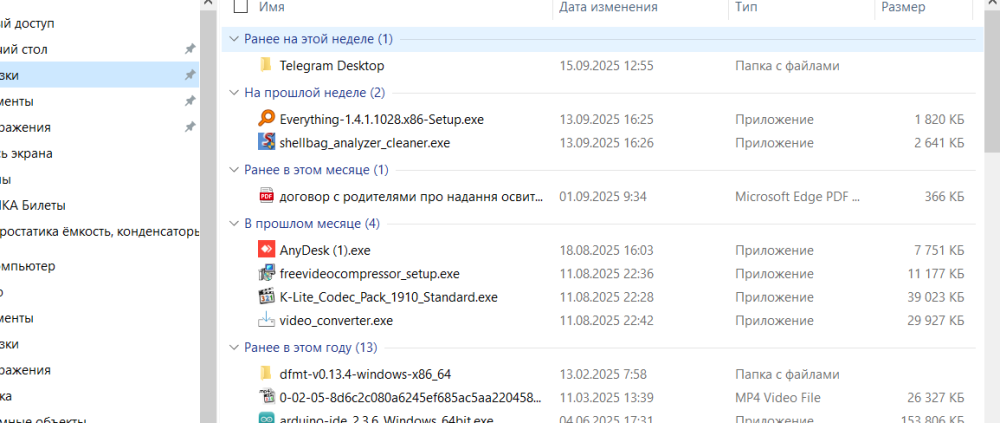This screenshot has width=1000, height=423.
Task: Collapse the Ранее в этом году group
Action: 233,348
